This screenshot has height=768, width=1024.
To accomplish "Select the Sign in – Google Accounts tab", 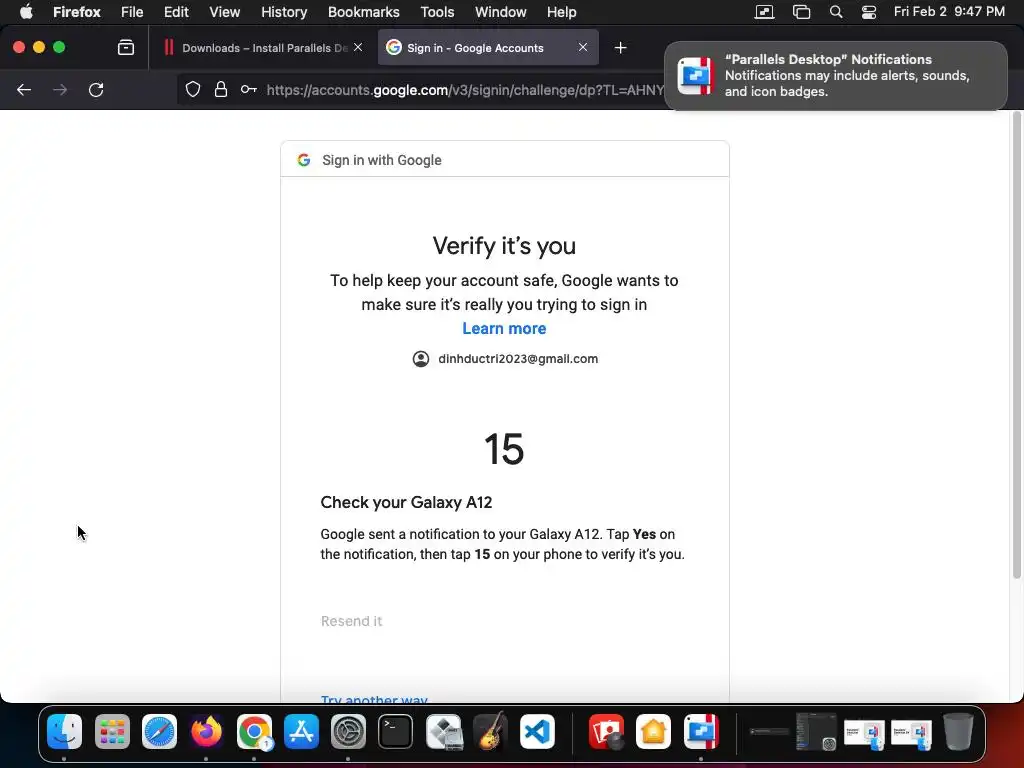I will pos(488,48).
